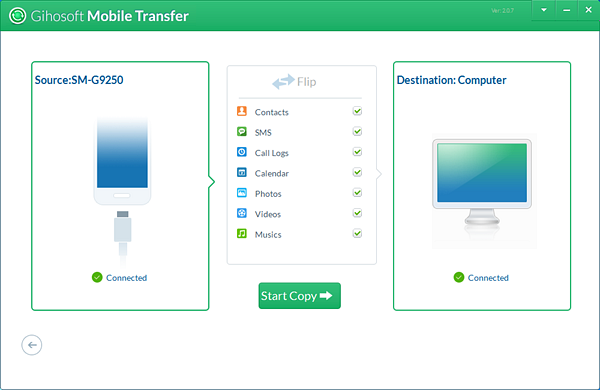This screenshot has width=600, height=390.
Task: Click the Call Logs label
Action: pos(272,153)
